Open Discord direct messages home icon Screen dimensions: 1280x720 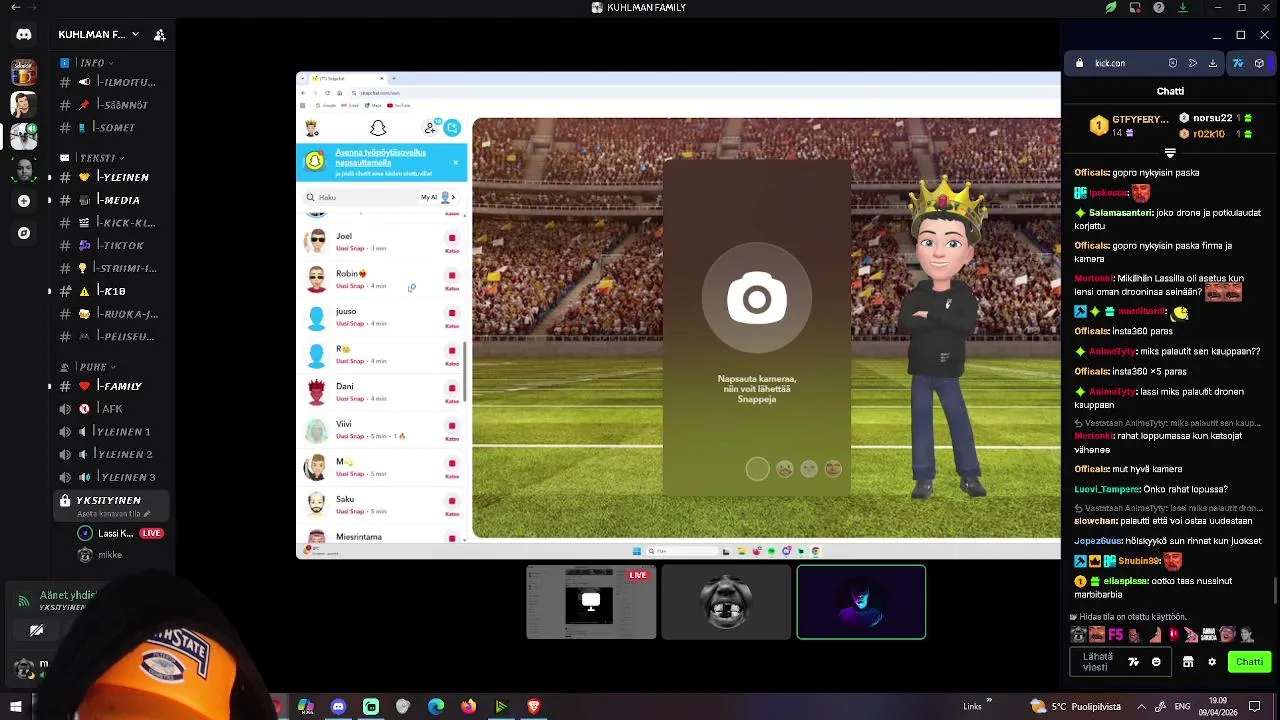click(24, 34)
